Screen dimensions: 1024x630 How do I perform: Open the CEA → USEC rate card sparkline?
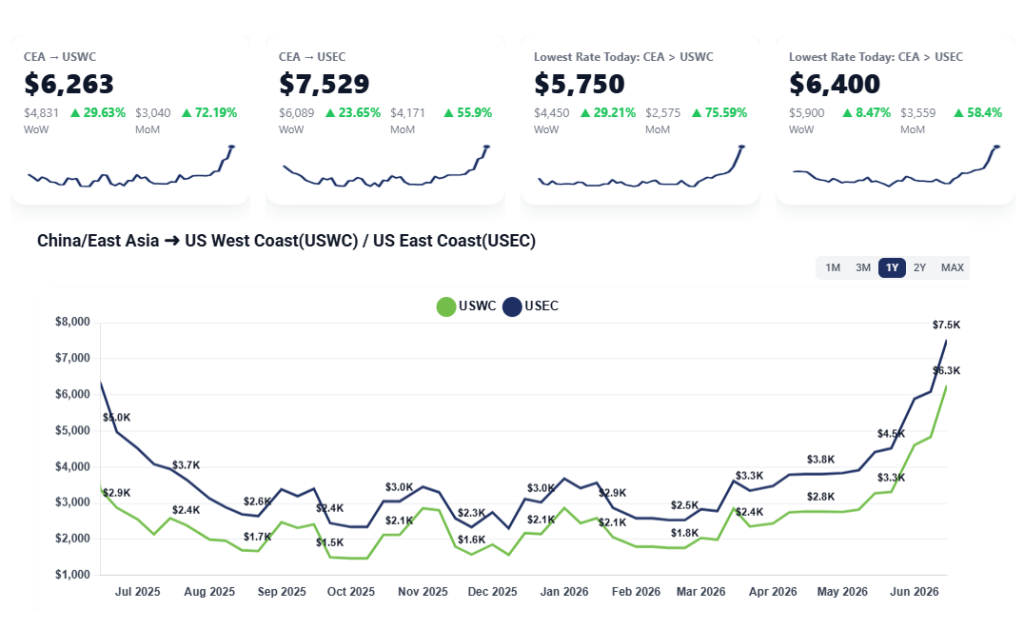click(x=385, y=167)
